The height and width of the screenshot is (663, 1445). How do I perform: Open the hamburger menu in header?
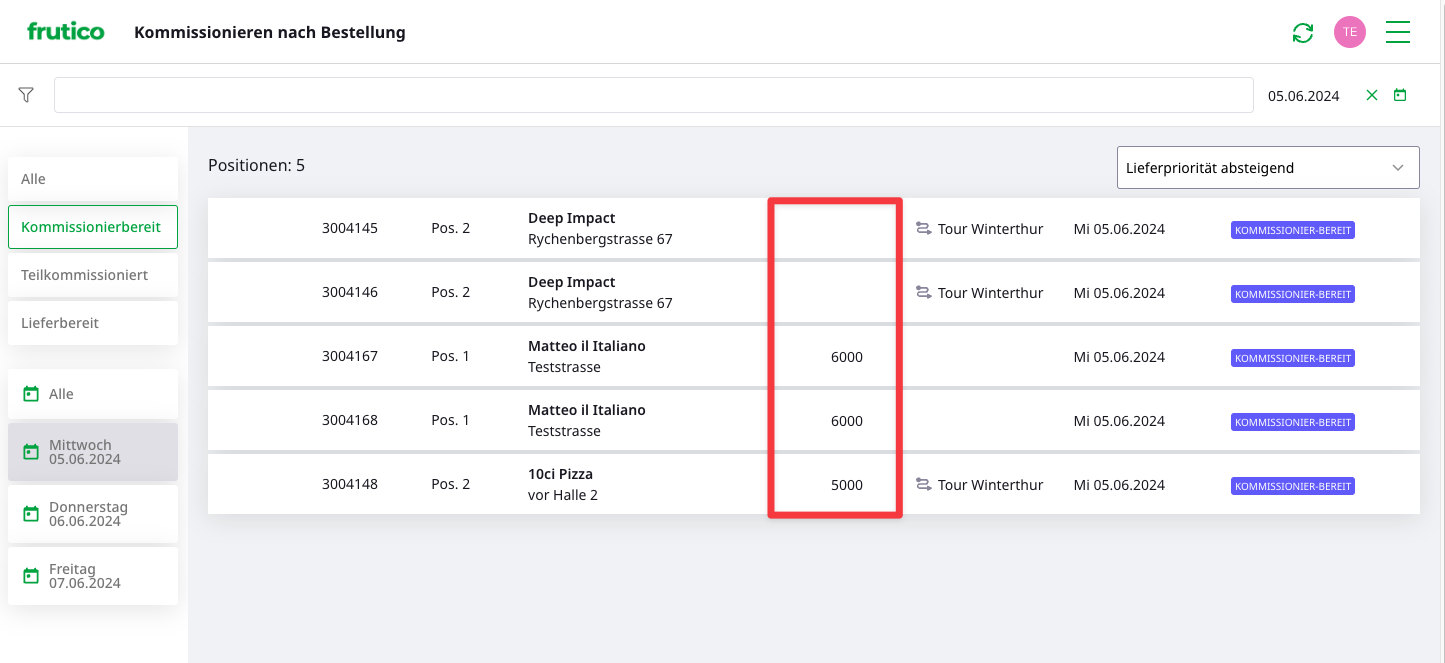[x=1397, y=32]
